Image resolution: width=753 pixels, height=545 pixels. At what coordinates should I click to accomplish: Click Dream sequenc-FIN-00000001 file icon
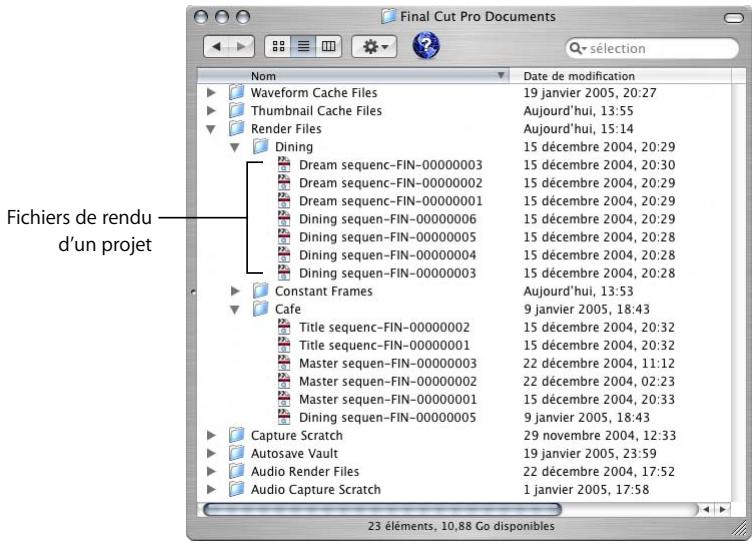click(x=284, y=201)
